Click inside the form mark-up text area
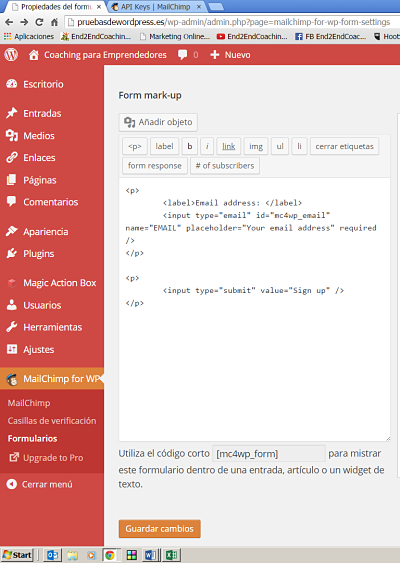This screenshot has width=400, height=563. pyautogui.click(x=254, y=310)
